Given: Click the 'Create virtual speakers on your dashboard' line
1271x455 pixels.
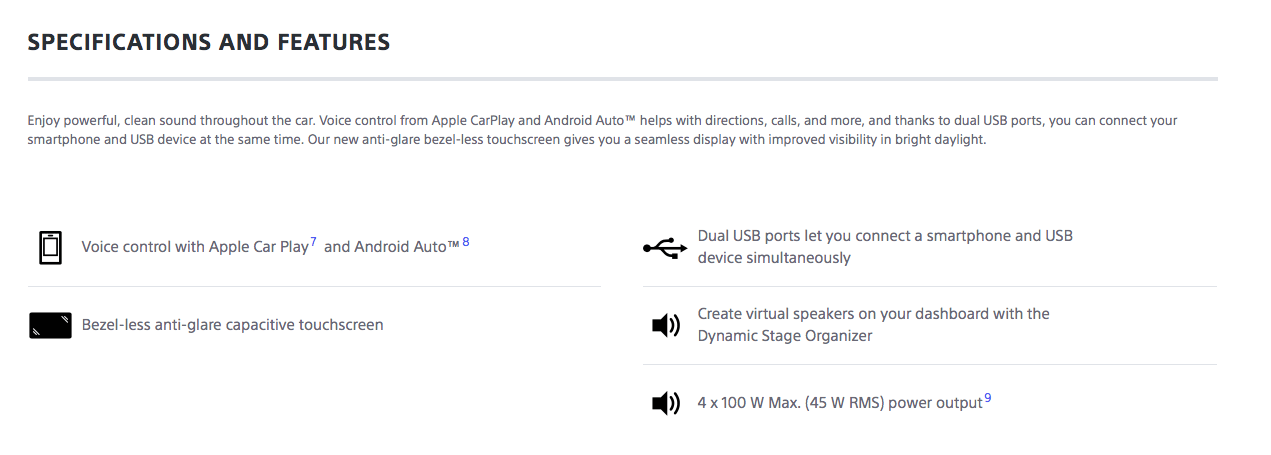Looking at the screenshot, I should [873, 314].
